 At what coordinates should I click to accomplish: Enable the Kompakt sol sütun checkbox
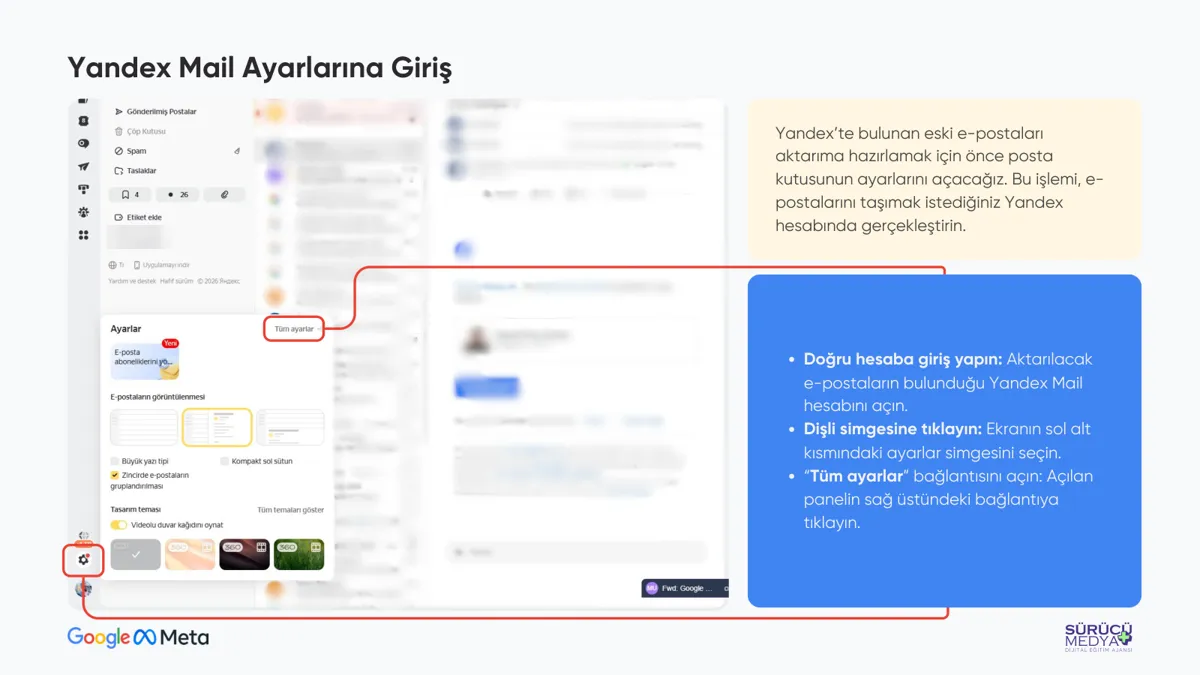tap(225, 462)
